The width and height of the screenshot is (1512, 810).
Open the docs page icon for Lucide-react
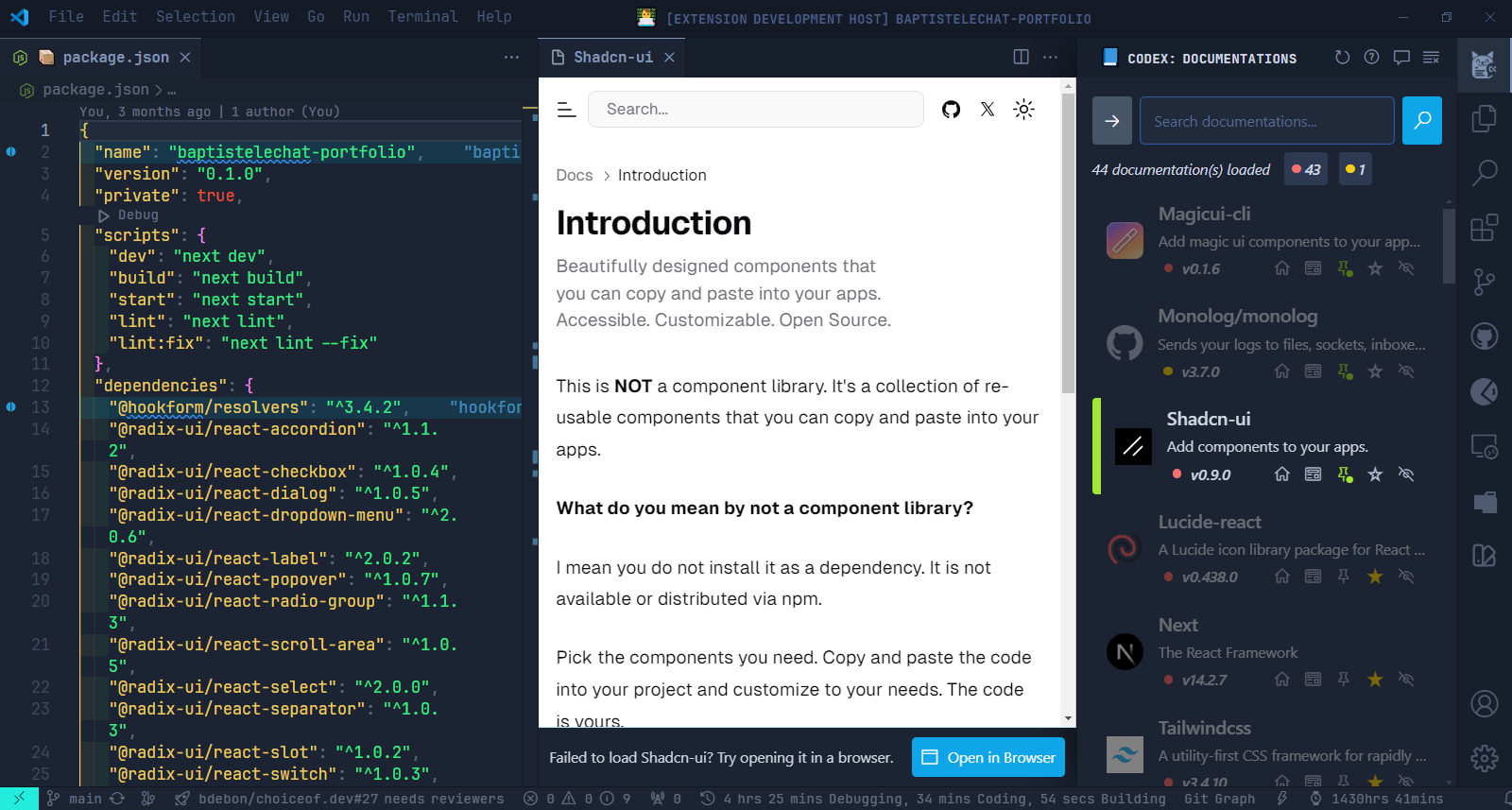[1313, 577]
